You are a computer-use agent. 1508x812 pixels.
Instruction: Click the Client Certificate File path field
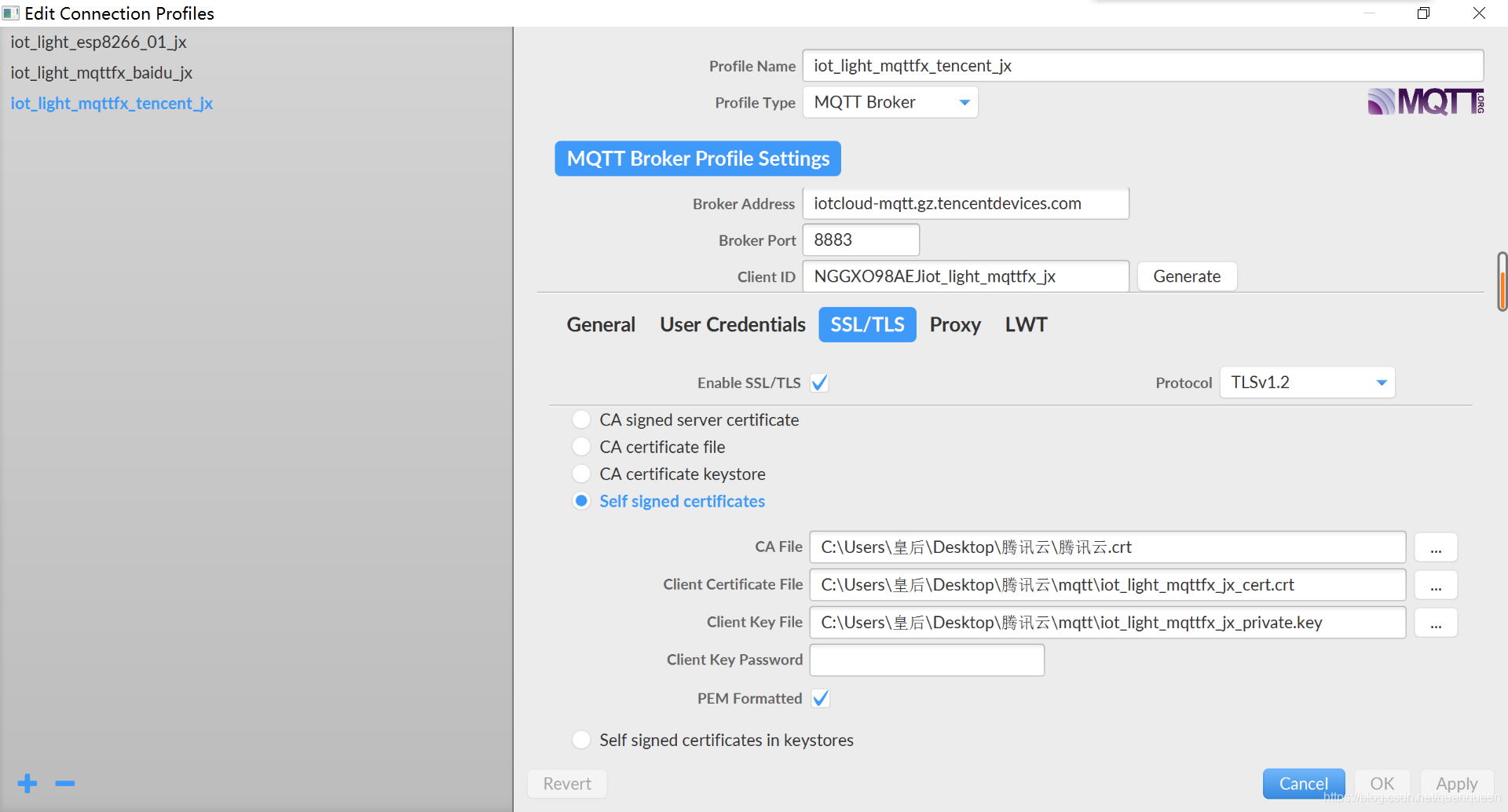coord(1107,585)
